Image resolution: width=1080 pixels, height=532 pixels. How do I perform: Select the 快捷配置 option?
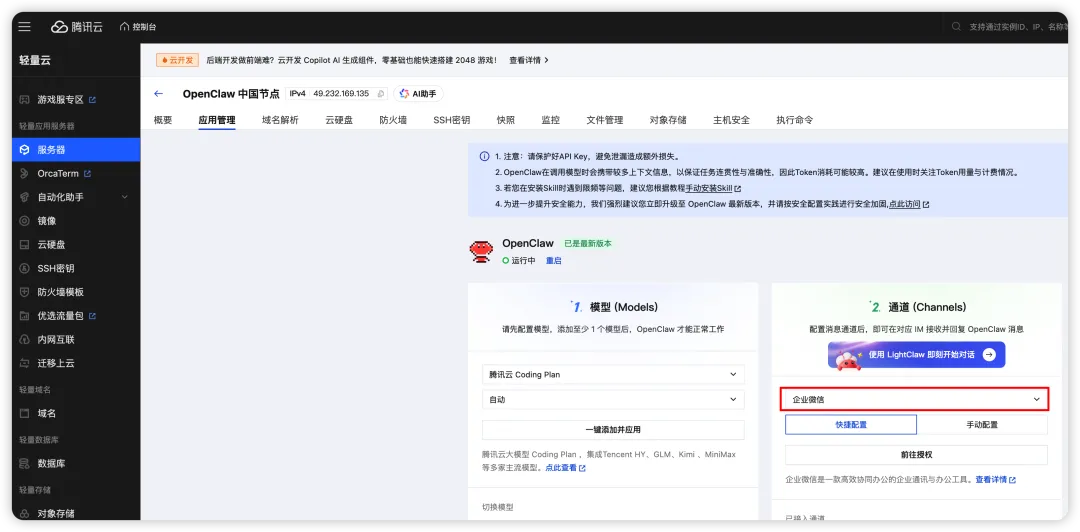coord(851,424)
